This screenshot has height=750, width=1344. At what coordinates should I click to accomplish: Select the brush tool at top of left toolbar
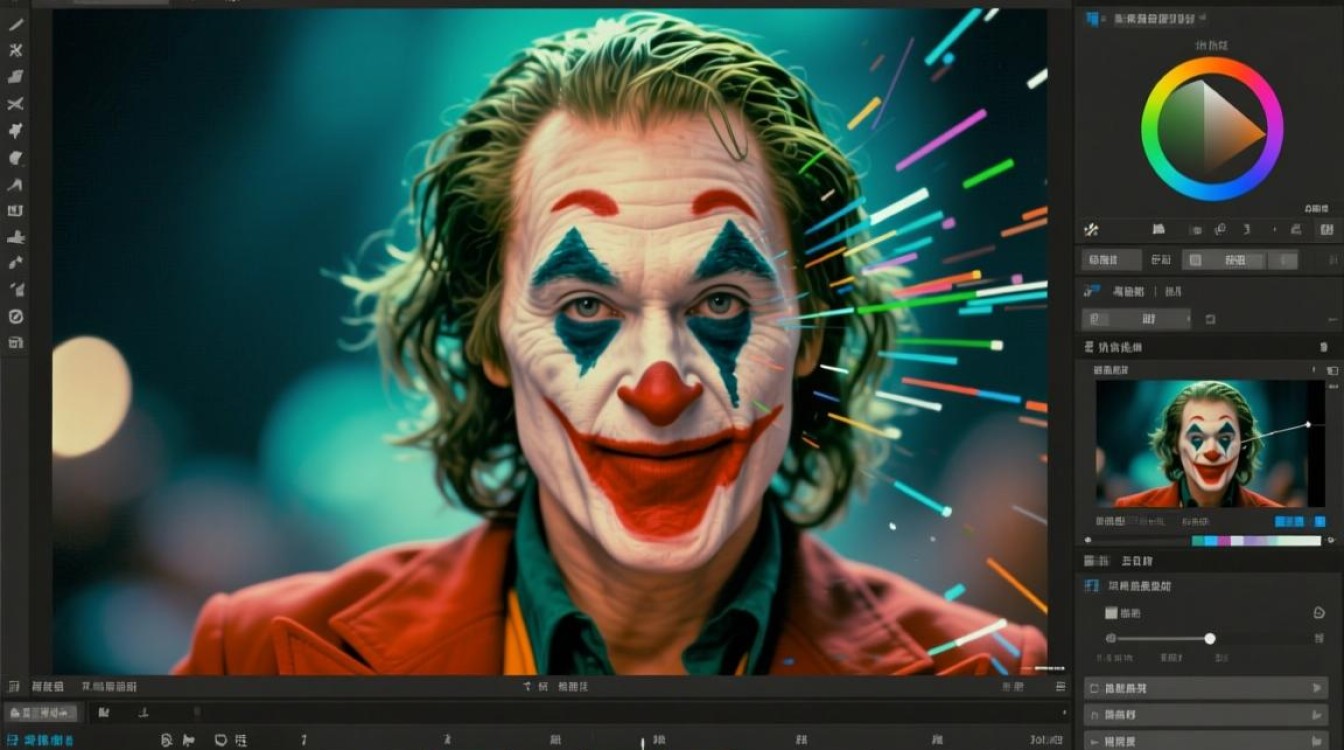[16, 25]
